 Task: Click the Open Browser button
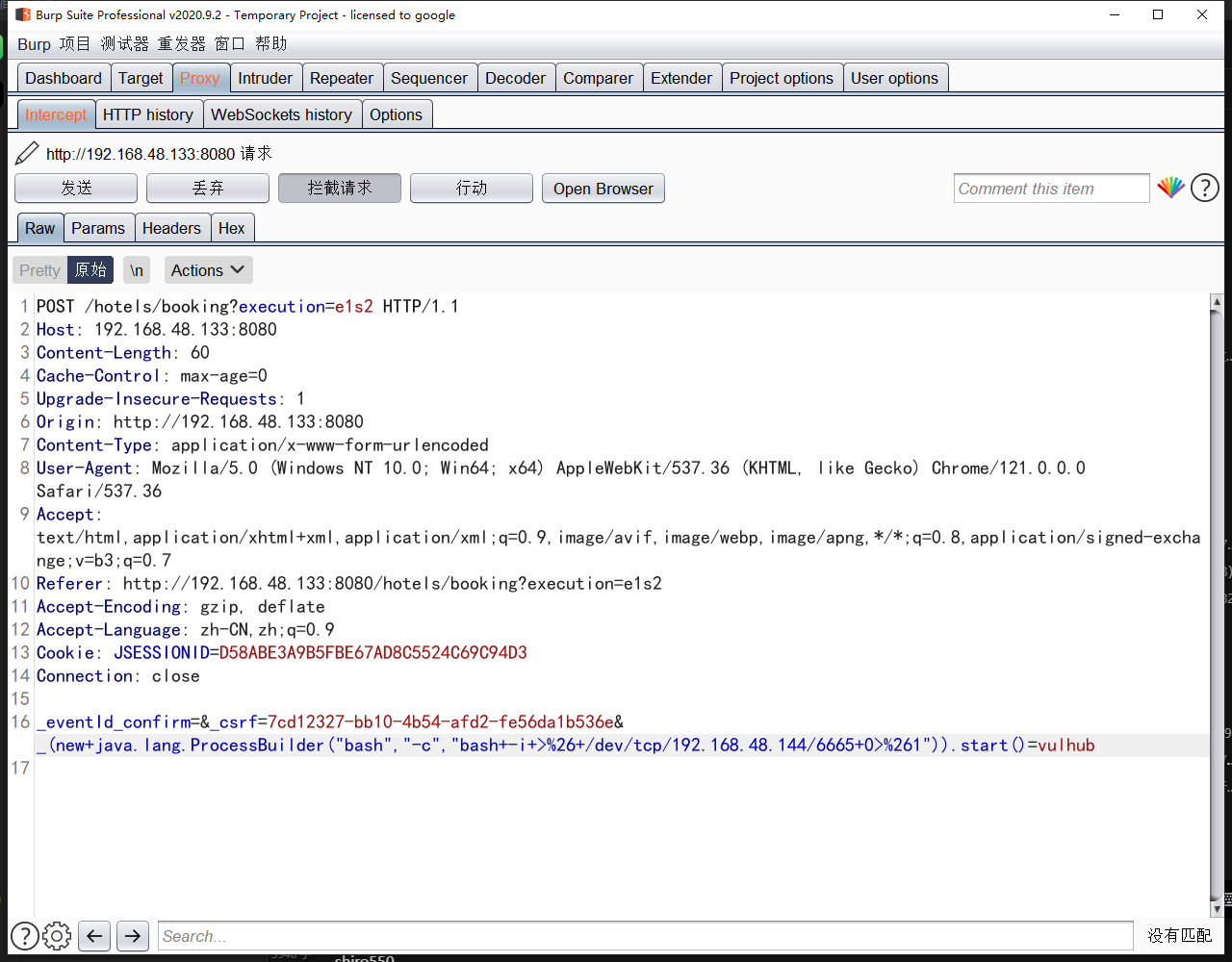click(603, 188)
